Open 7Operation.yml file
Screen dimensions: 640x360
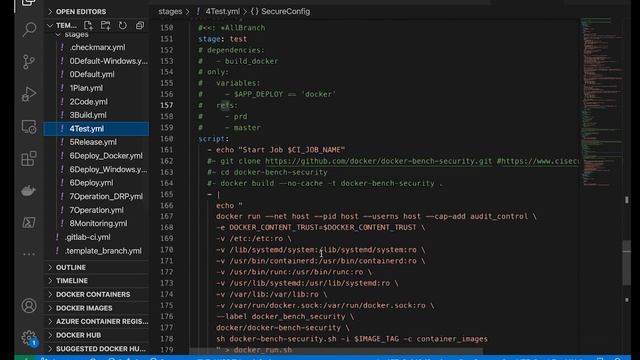96,210
